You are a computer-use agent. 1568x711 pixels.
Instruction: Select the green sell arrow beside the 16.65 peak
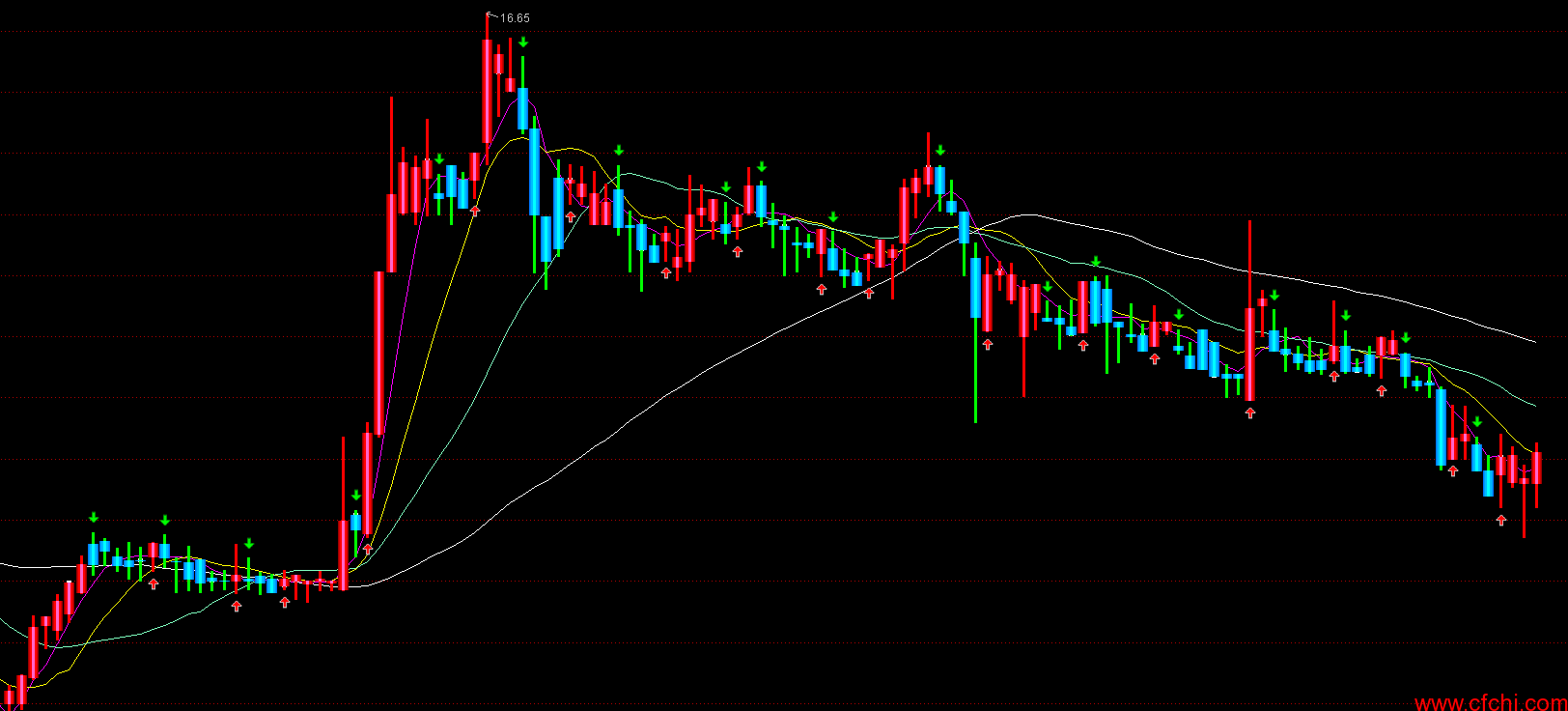[522, 42]
